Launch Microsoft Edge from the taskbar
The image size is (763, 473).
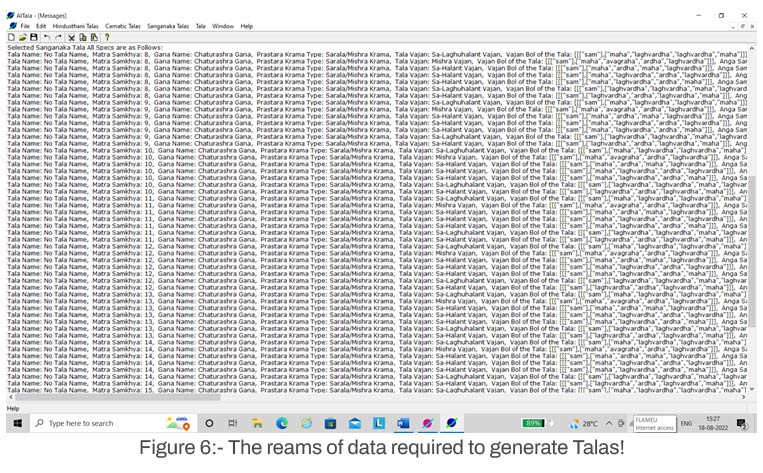coord(282,423)
